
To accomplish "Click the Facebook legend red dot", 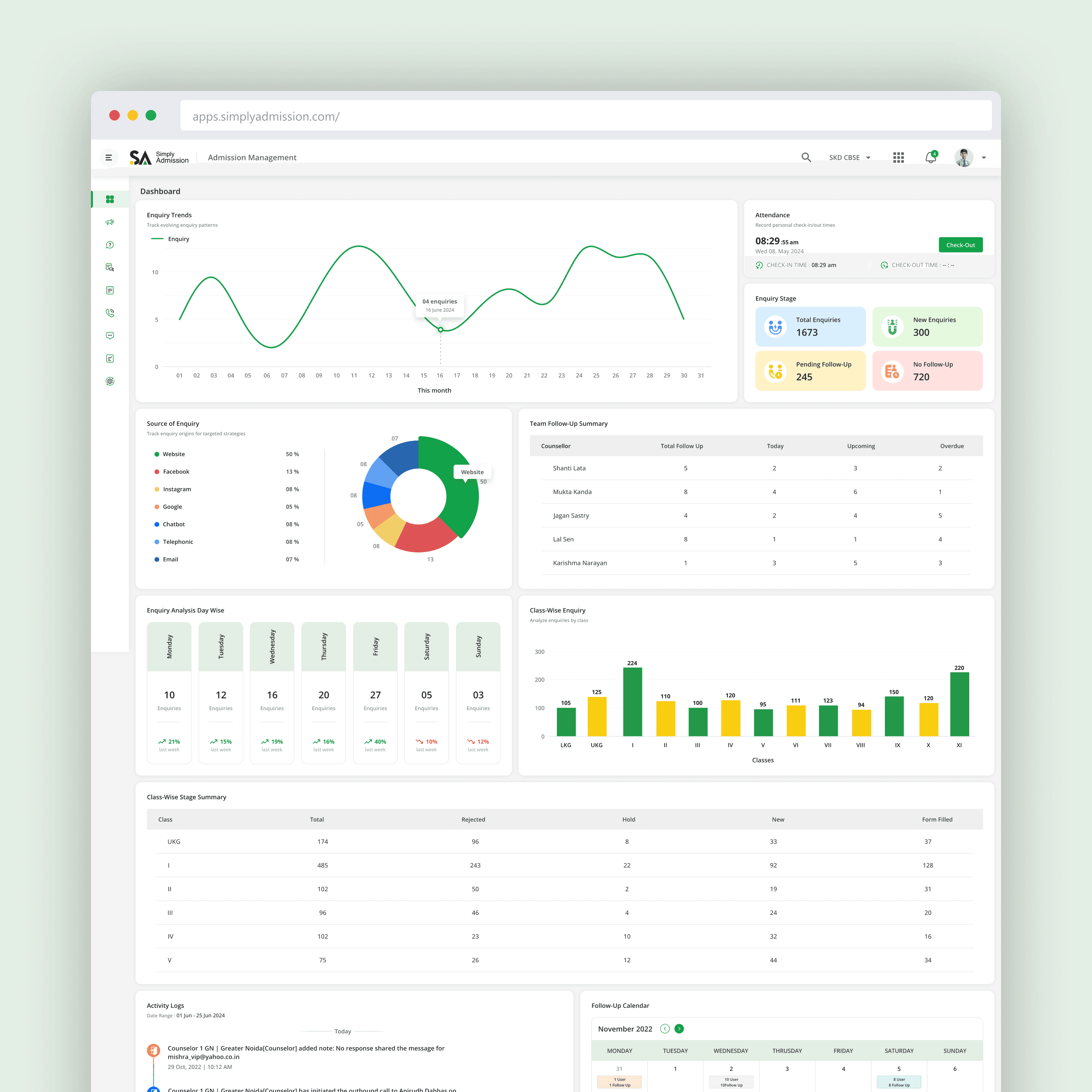I will tap(157, 471).
